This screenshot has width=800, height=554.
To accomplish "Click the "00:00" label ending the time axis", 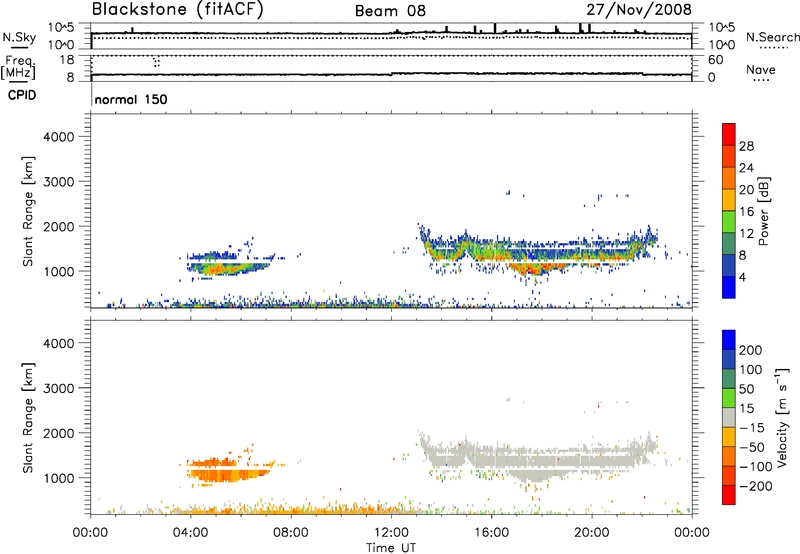I will (692, 533).
